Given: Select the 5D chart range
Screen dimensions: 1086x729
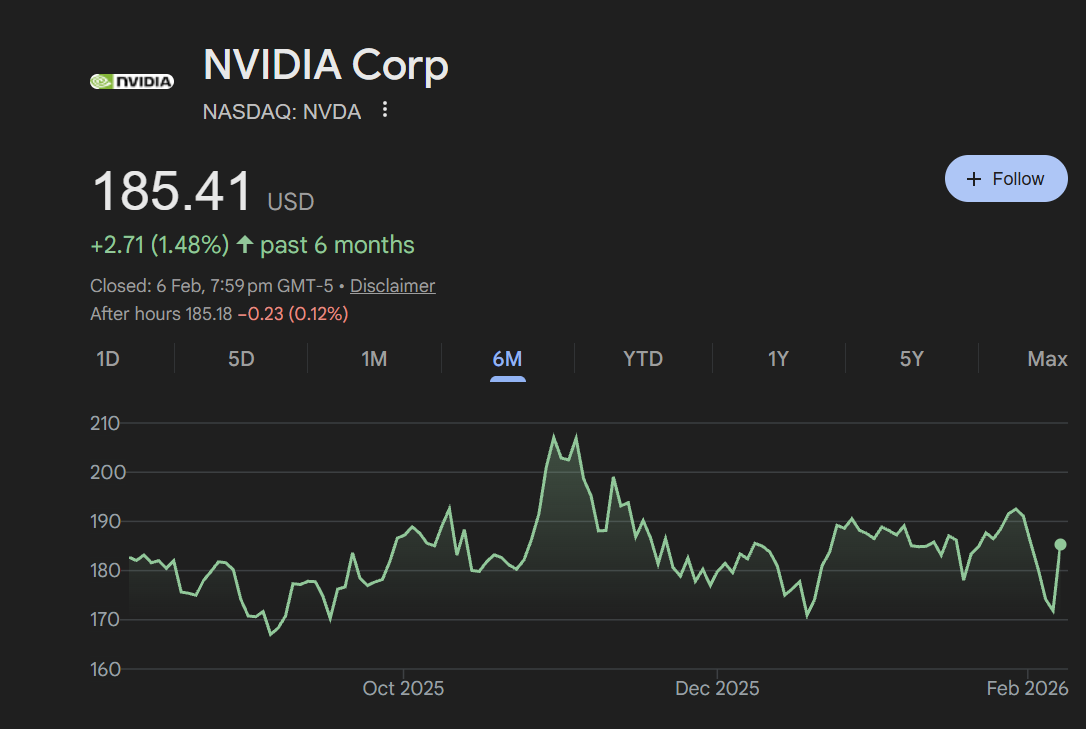Looking at the screenshot, I should (x=241, y=359).
